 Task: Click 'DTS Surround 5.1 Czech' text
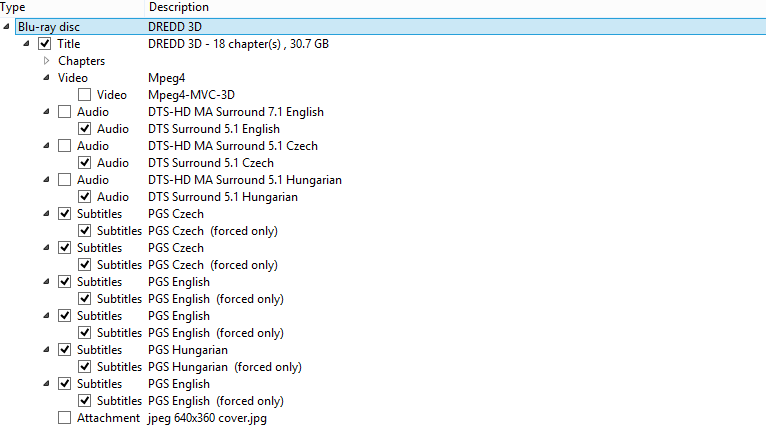pyautogui.click(x=211, y=163)
